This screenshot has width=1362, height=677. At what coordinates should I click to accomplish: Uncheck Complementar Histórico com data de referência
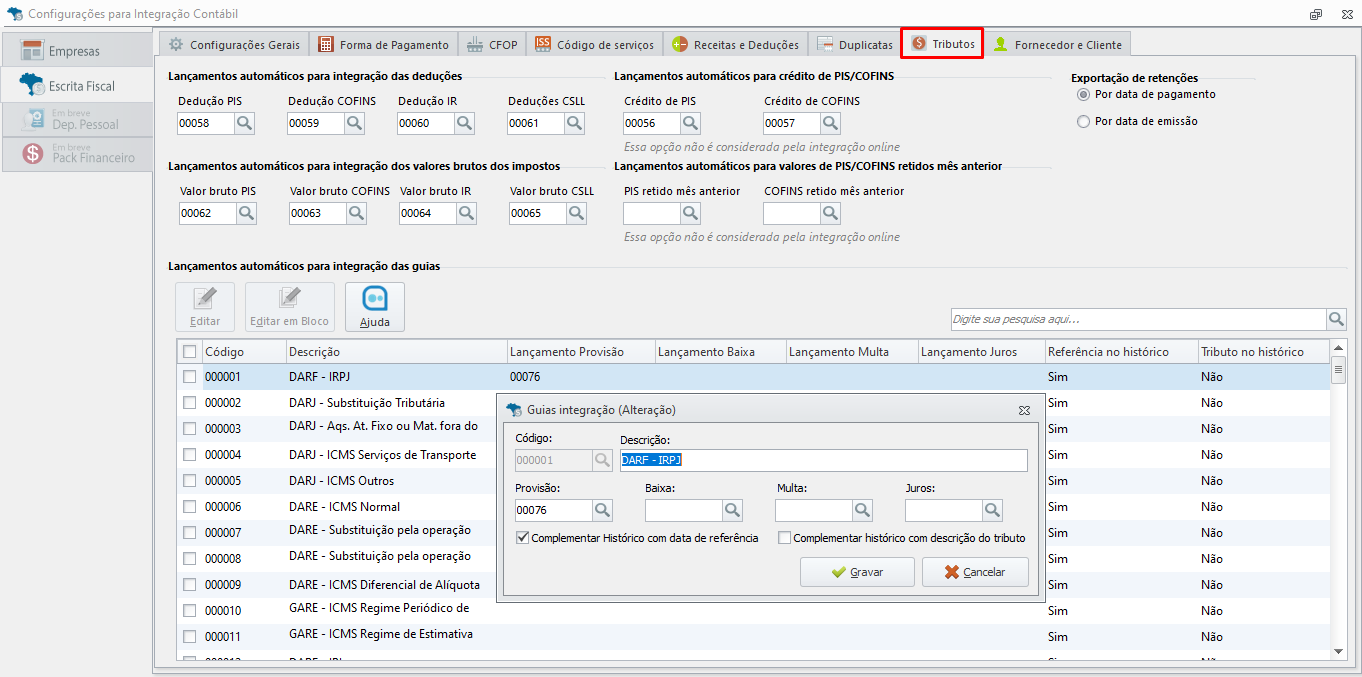[x=522, y=538]
